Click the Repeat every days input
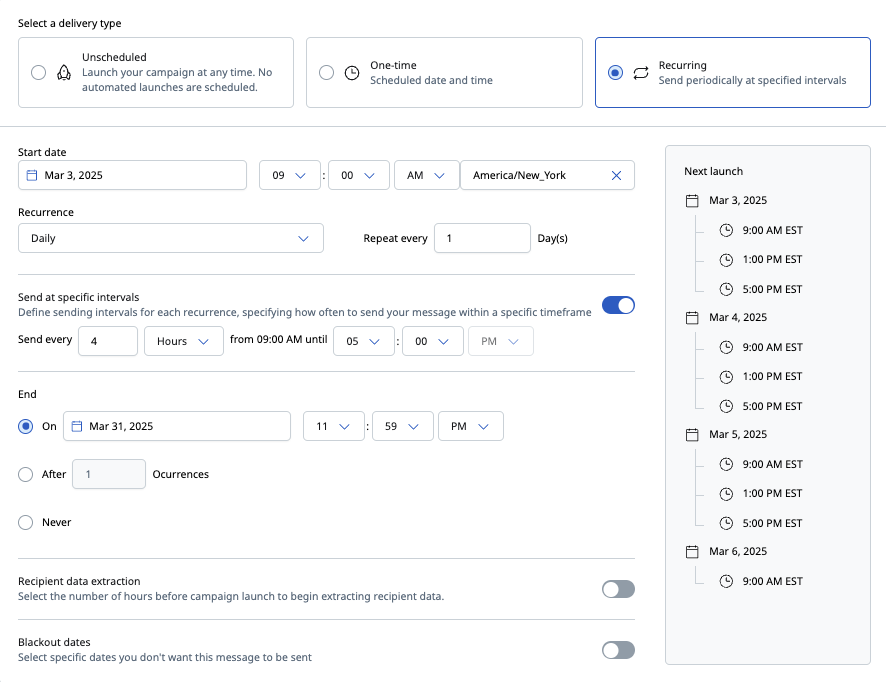This screenshot has width=886, height=682. click(x=483, y=238)
